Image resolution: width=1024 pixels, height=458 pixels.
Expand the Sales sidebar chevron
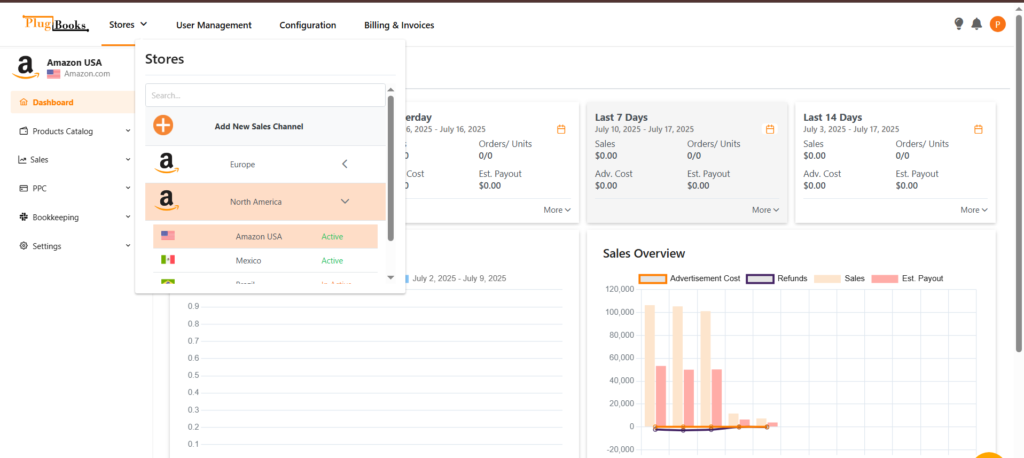click(x=128, y=159)
